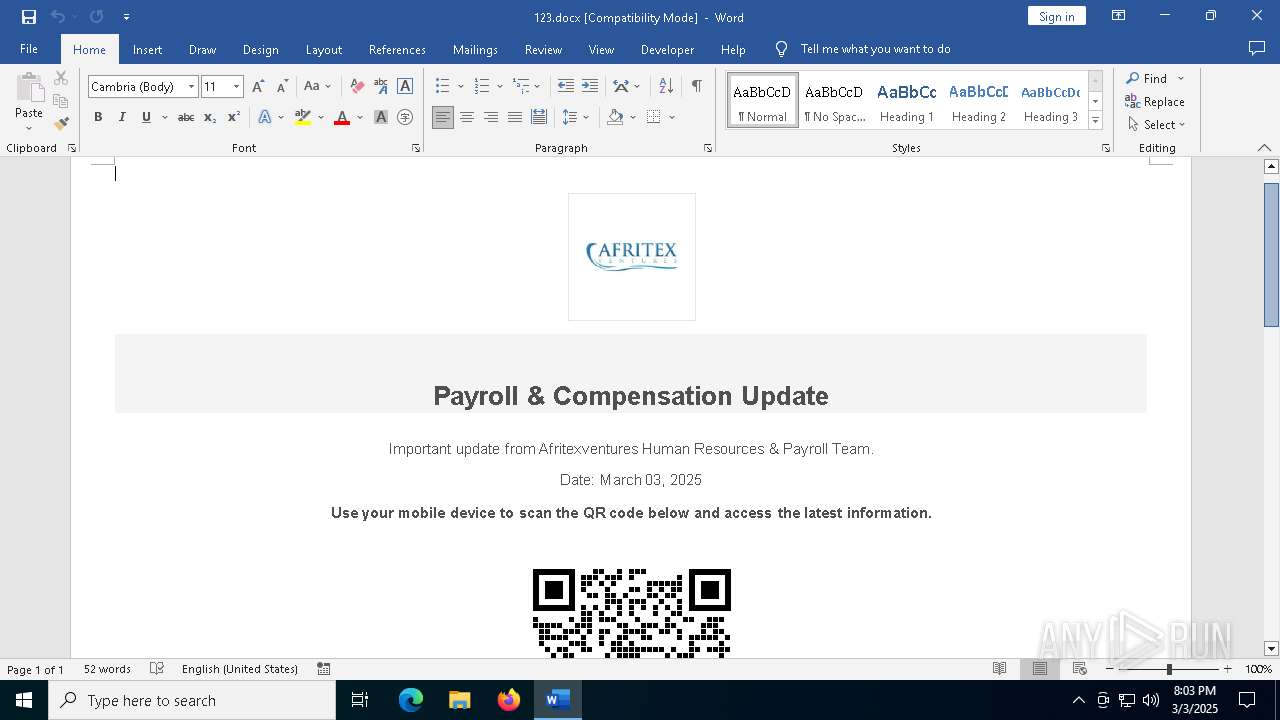This screenshot has height=720, width=1280.
Task: Open the Character Border icon
Action: pos(405,86)
